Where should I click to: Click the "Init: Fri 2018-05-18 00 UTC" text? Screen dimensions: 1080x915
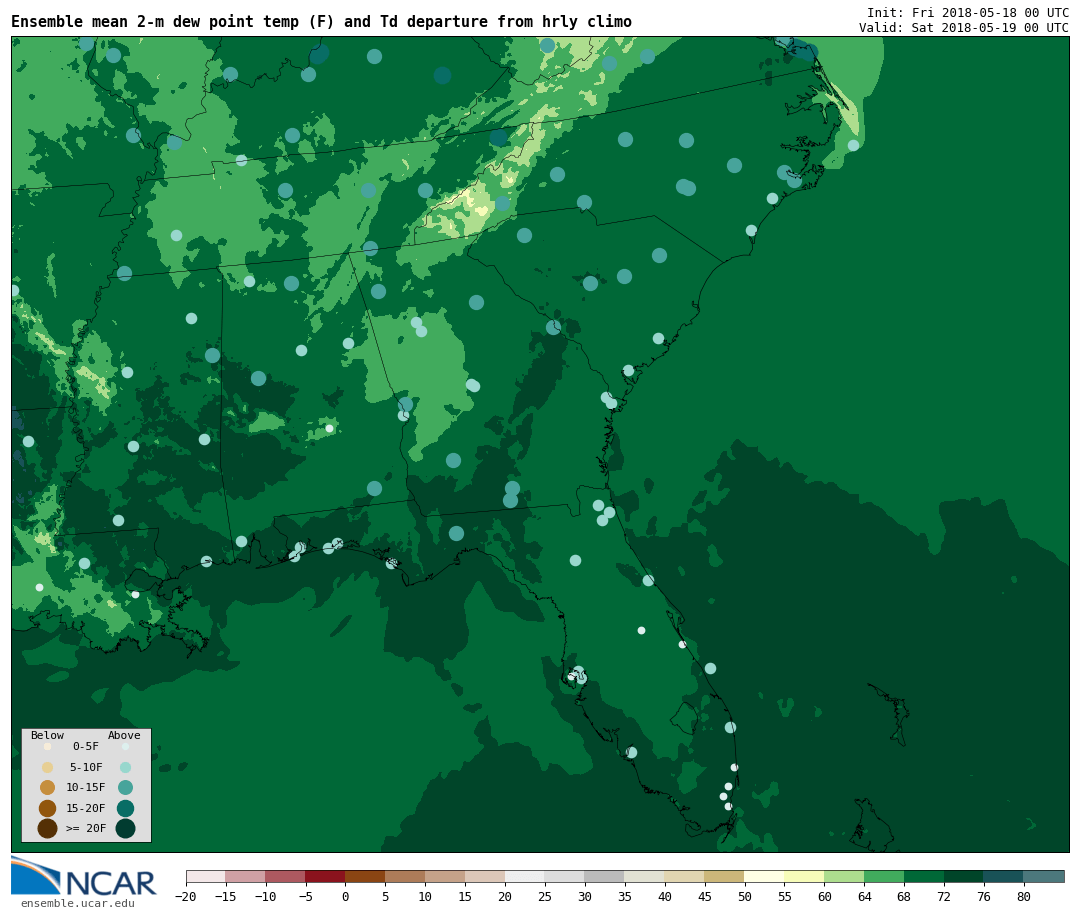coord(968,12)
